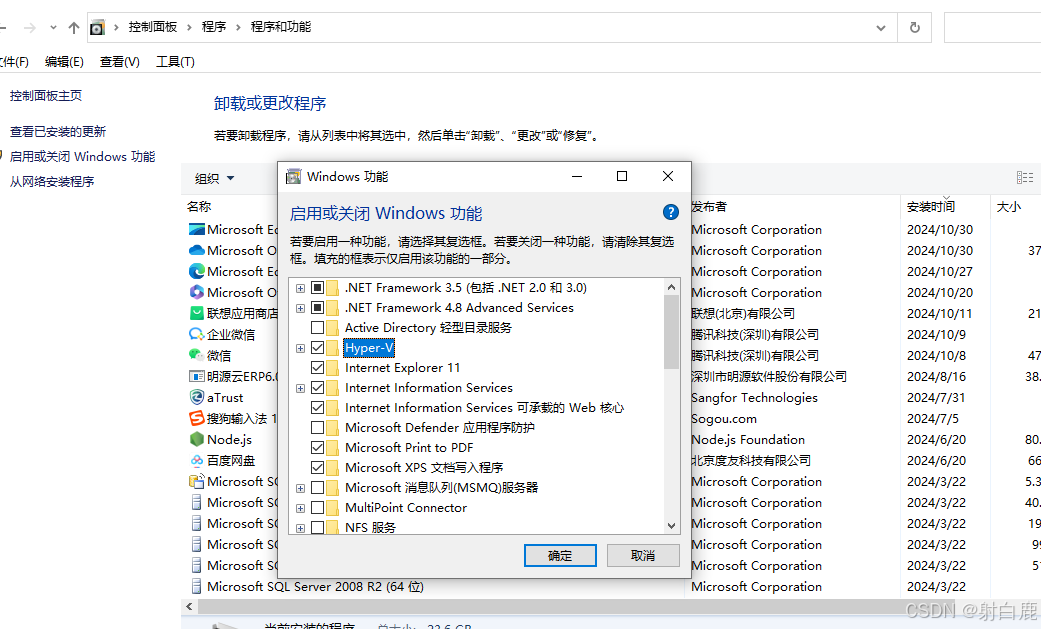Toggle the .NET Framework 4.8 Advanced Services checkbox
This screenshot has width=1041, height=629.
[x=317, y=308]
